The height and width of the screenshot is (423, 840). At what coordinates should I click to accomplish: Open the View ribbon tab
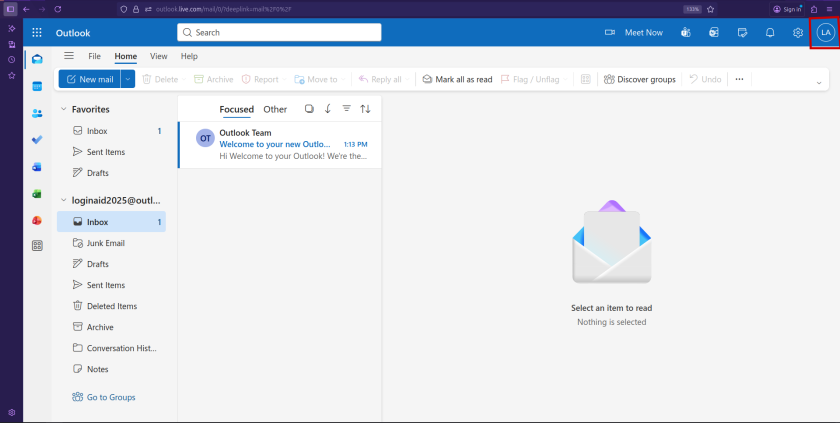coord(158,56)
